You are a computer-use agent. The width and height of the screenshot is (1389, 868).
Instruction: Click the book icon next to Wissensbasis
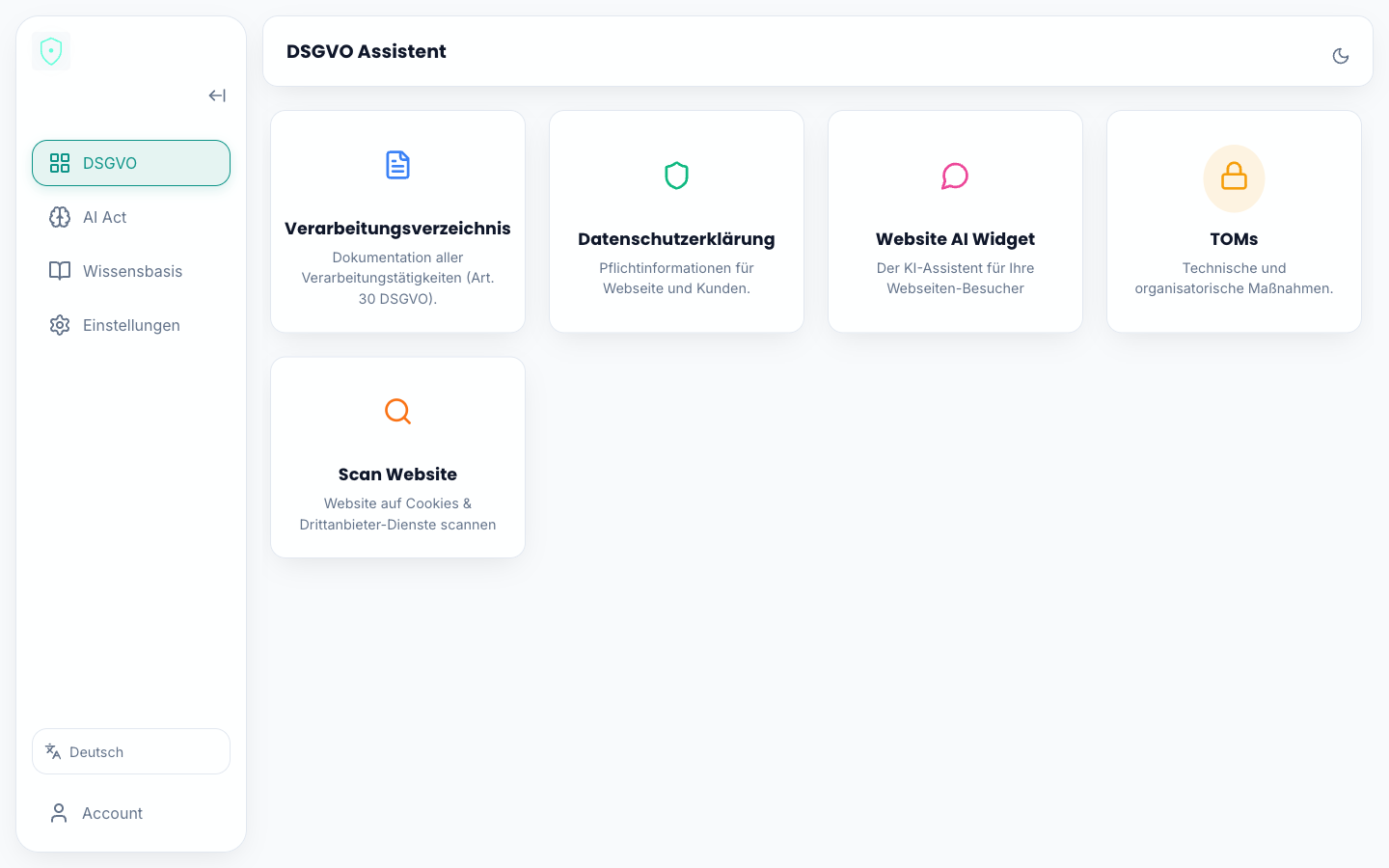pos(60,271)
